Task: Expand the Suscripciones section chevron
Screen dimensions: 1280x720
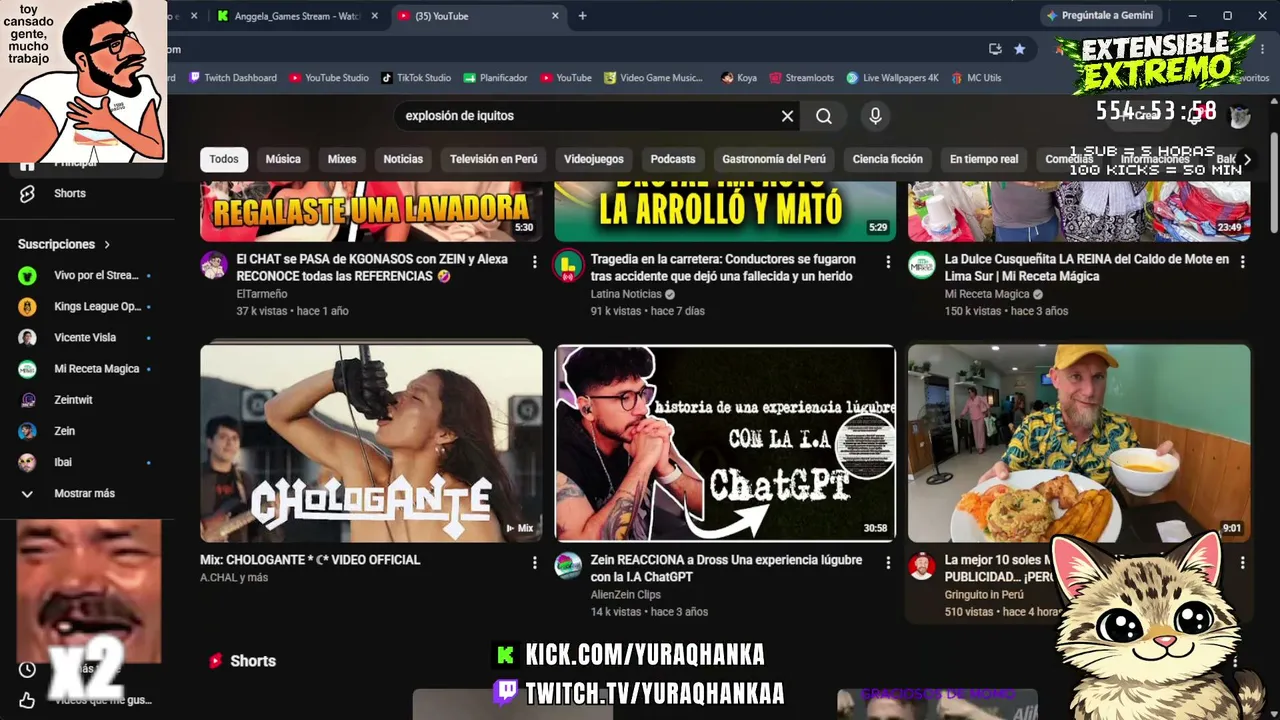Action: pos(107,244)
